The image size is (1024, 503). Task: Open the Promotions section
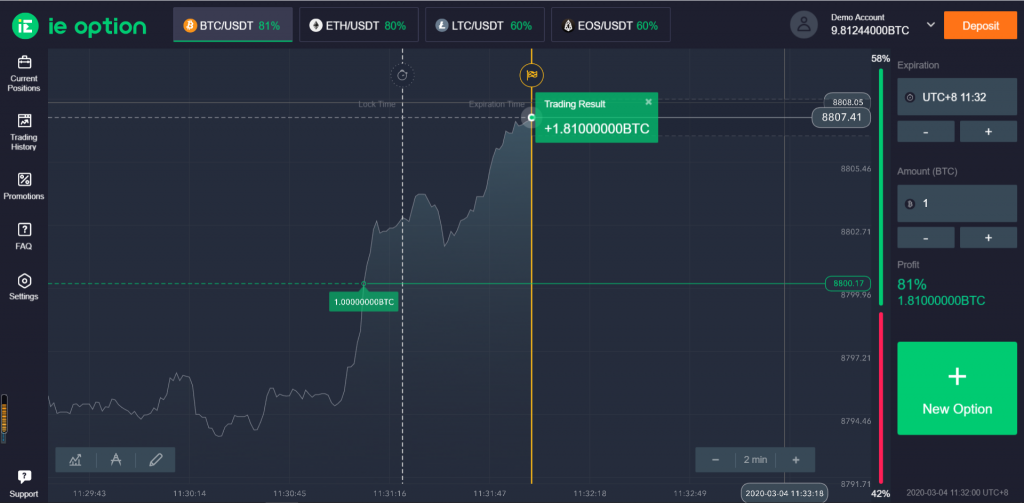click(24, 186)
